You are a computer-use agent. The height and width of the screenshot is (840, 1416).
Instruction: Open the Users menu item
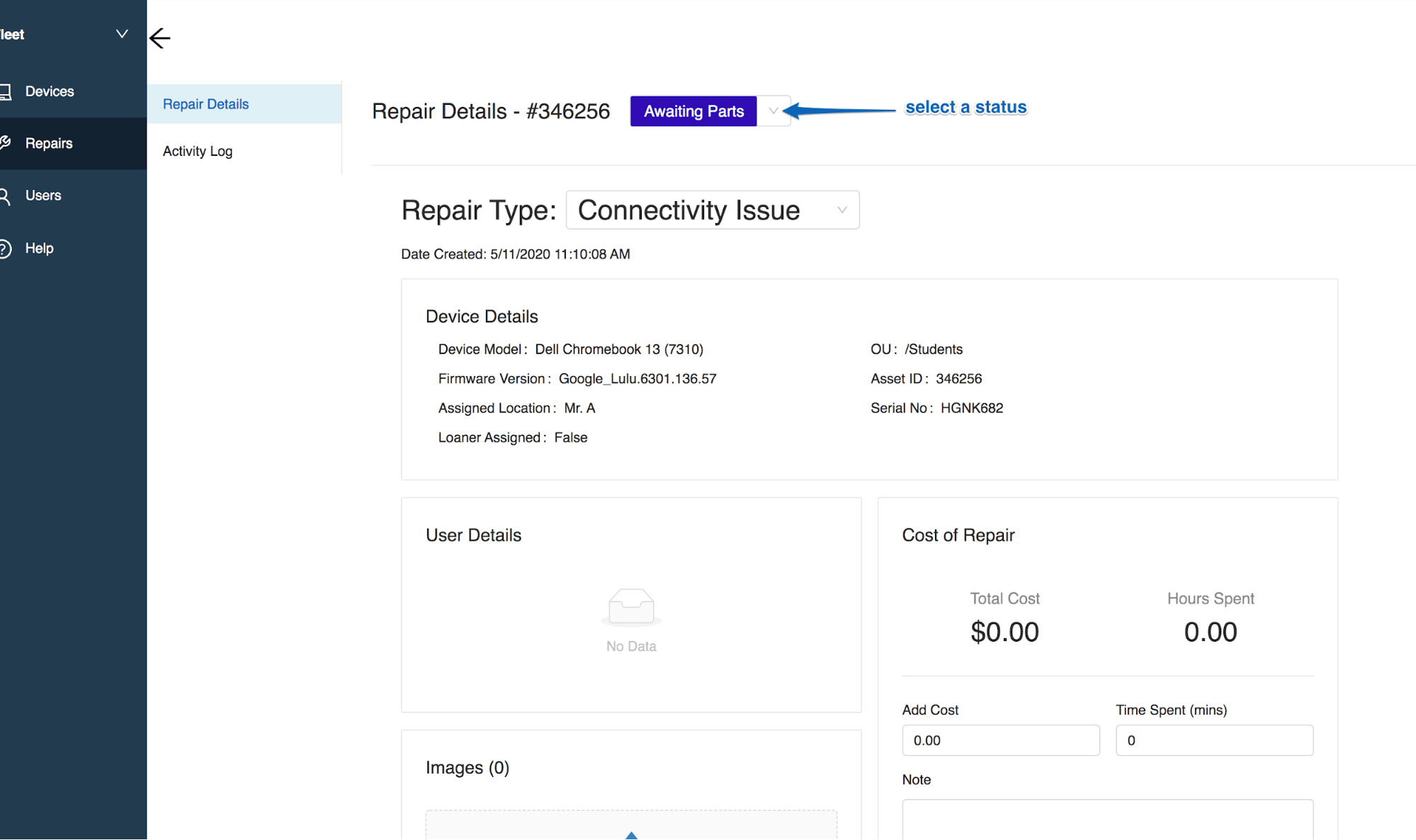73,195
